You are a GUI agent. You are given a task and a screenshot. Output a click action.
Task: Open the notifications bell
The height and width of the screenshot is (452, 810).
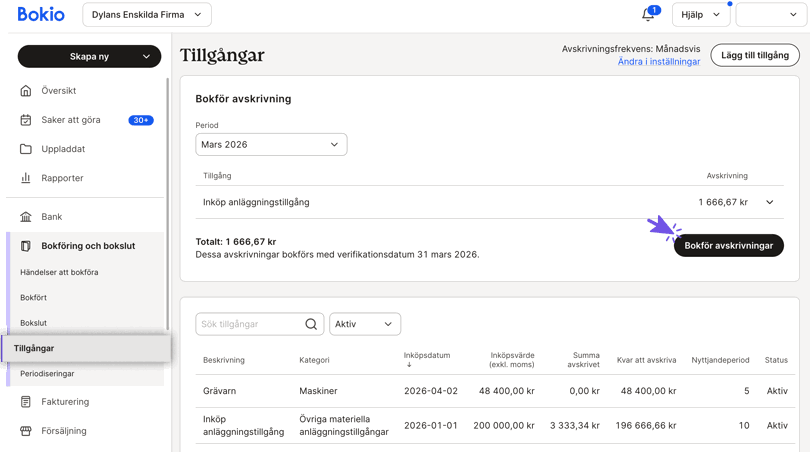pyautogui.click(x=649, y=15)
